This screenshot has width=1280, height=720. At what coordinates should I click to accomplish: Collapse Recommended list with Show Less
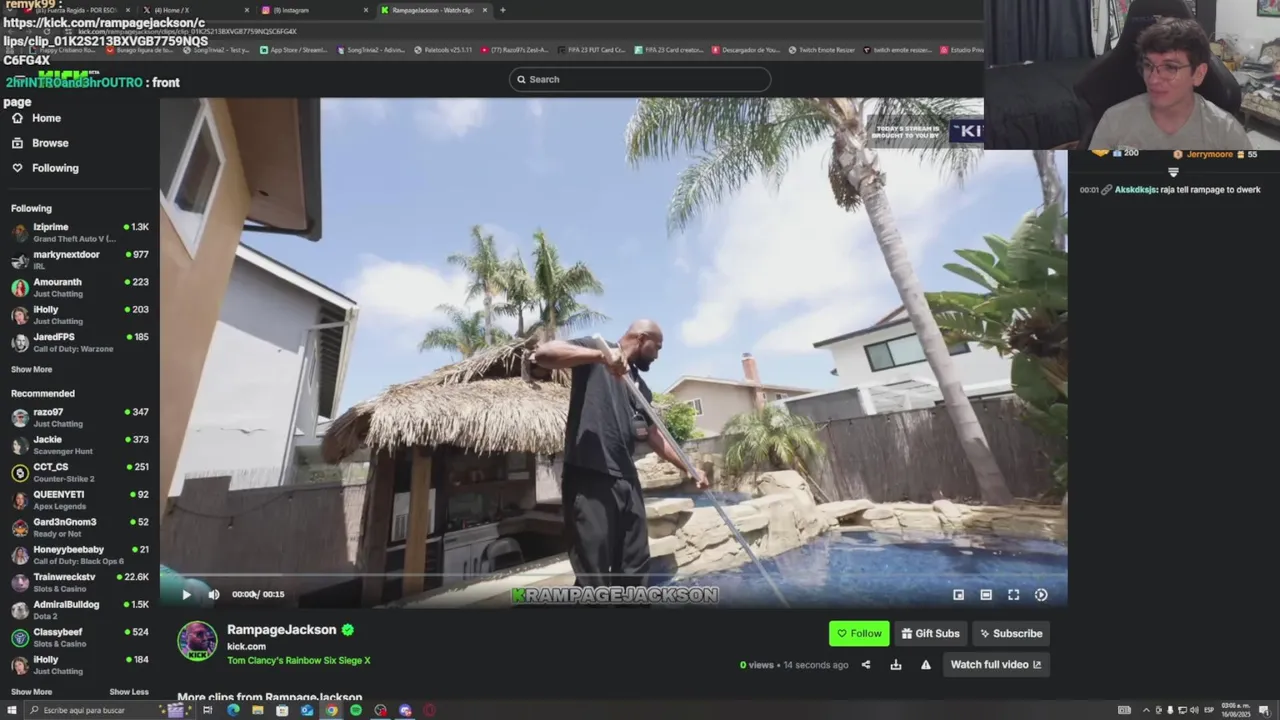click(x=129, y=692)
